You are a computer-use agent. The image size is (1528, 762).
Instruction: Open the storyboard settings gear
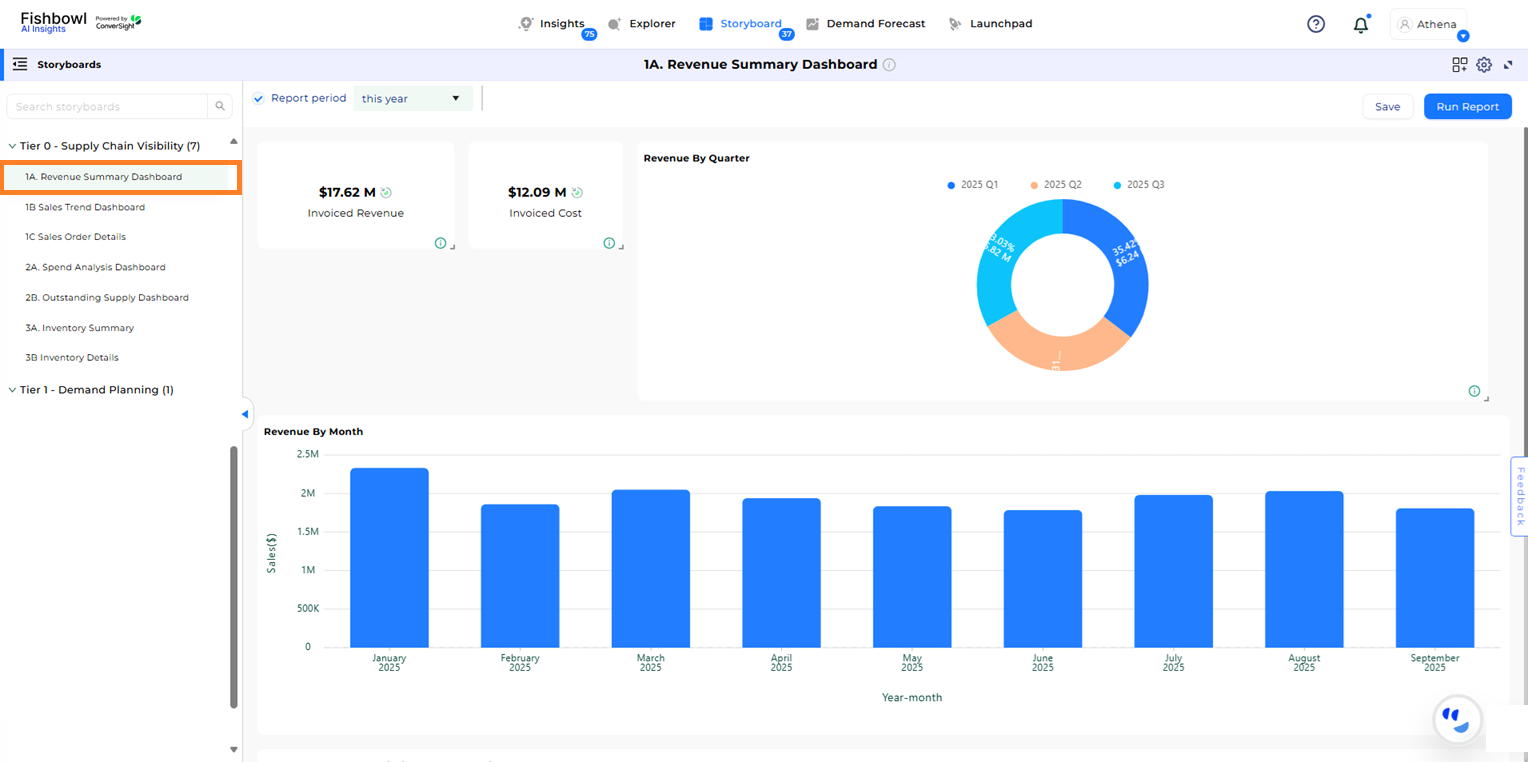click(x=1484, y=64)
